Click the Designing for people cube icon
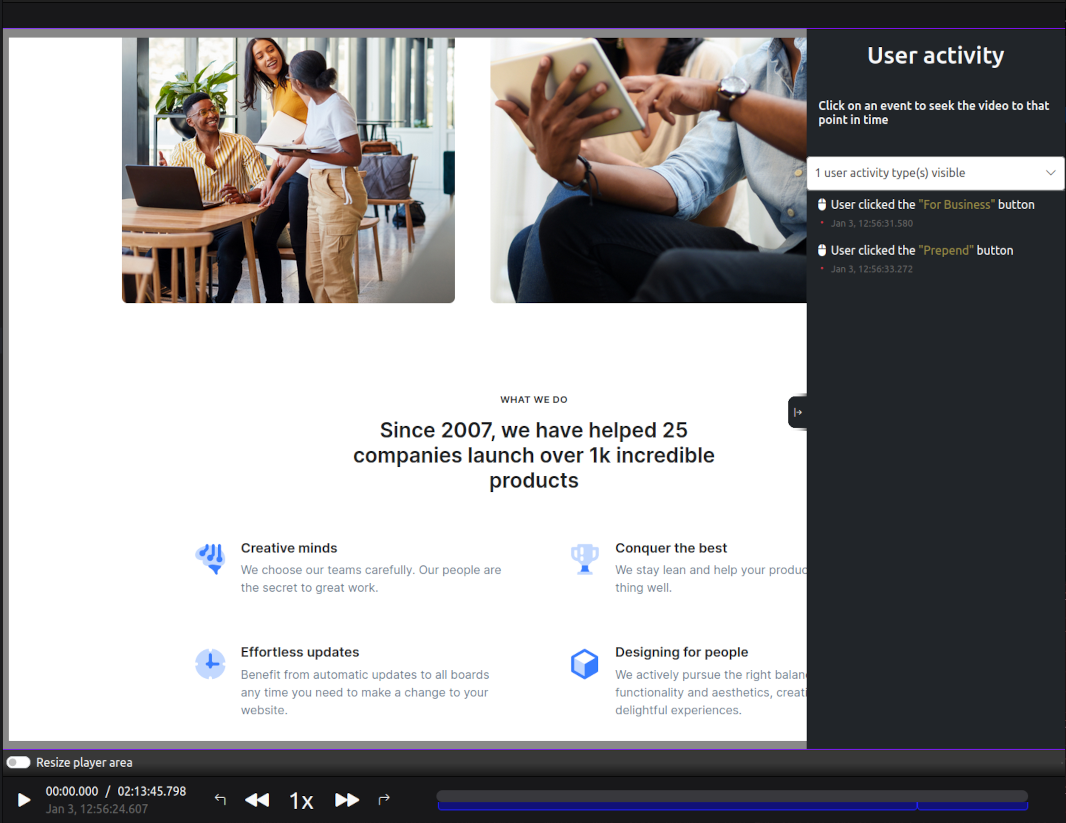This screenshot has height=823, width=1066. point(584,663)
